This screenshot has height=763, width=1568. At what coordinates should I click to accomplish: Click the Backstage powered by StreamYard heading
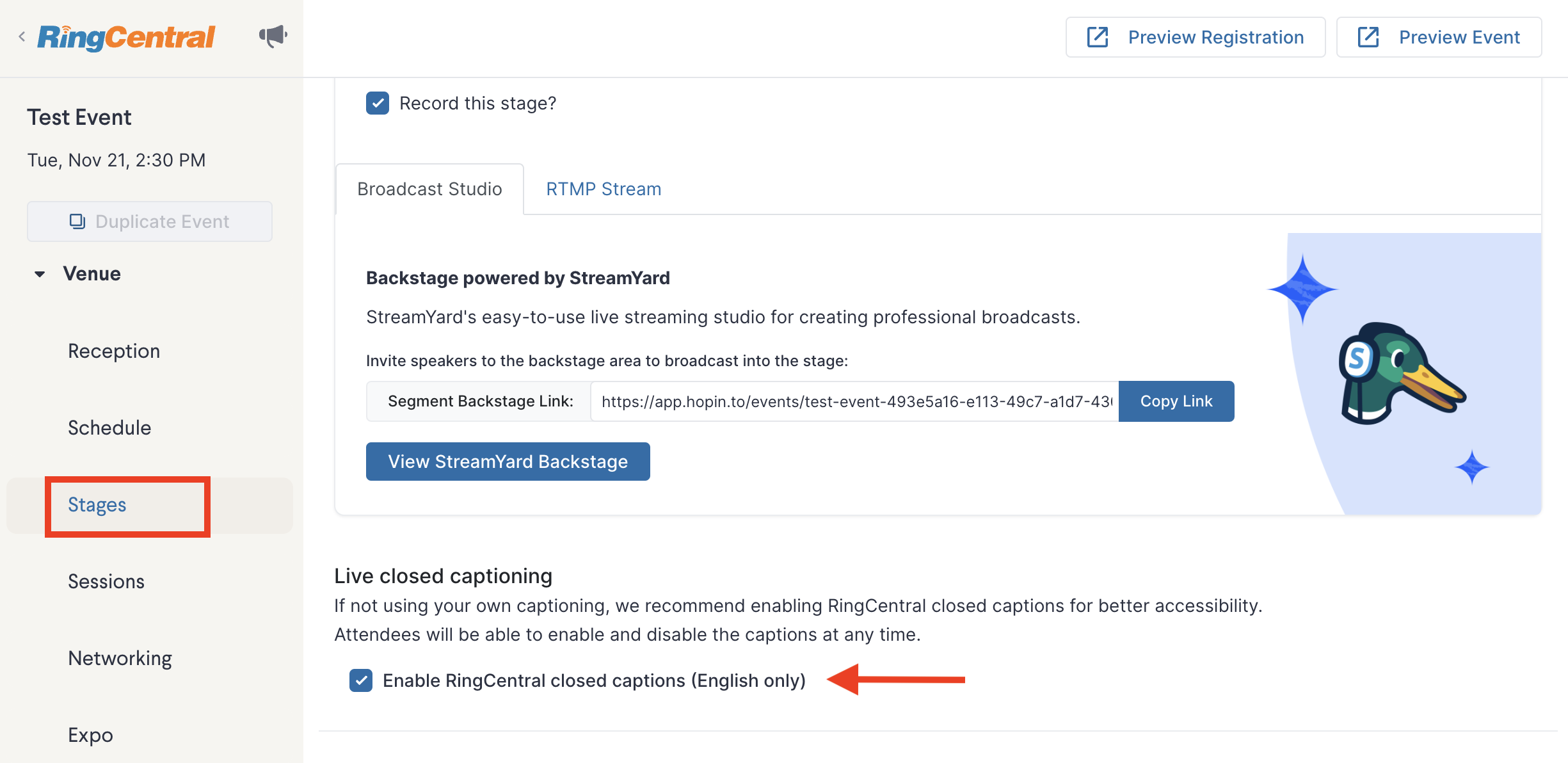tap(518, 278)
